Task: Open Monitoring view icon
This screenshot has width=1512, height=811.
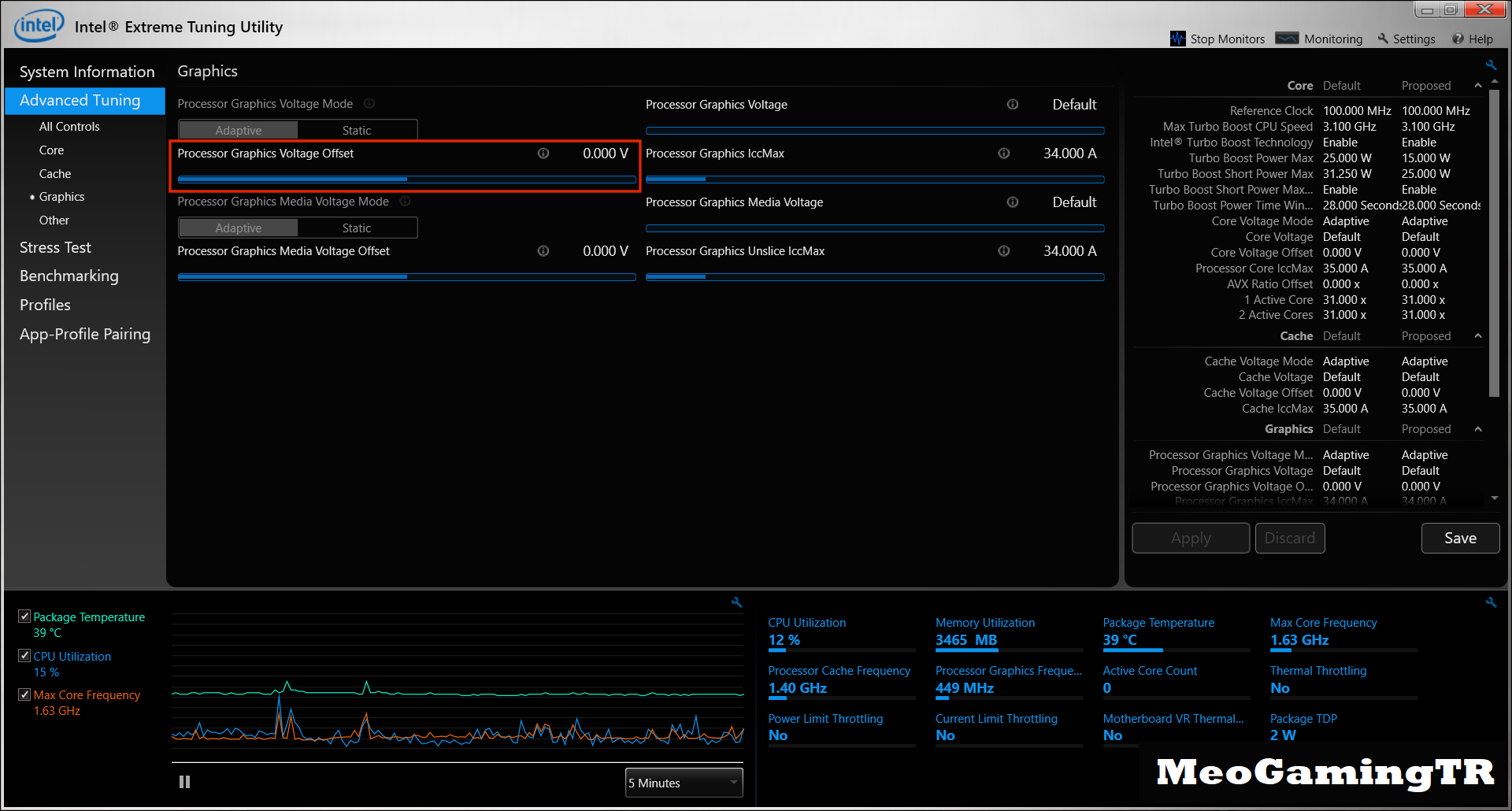Action: coord(1287,38)
